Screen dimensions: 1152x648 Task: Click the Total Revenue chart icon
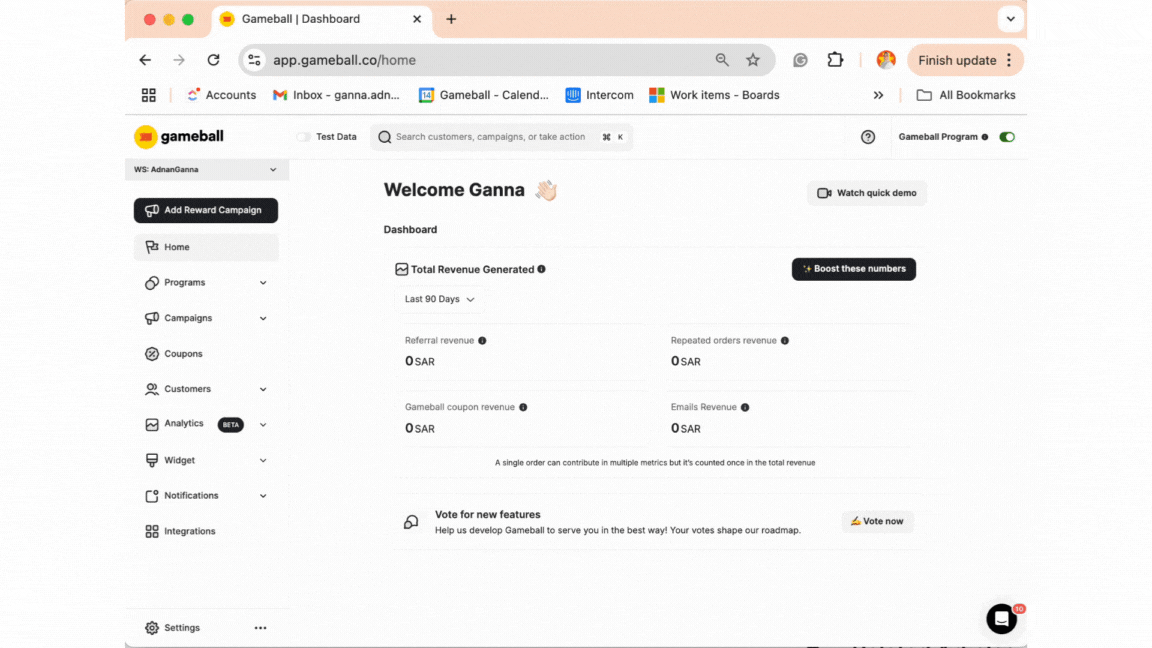(x=402, y=270)
